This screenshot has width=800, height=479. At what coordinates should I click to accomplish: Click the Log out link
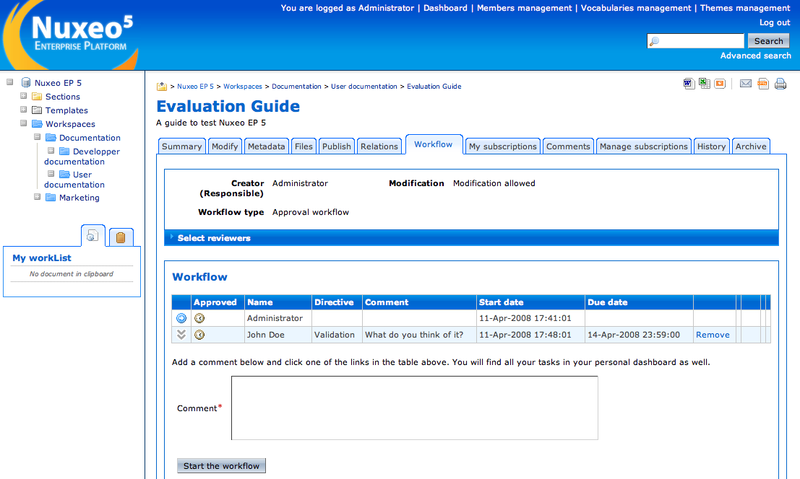click(774, 22)
